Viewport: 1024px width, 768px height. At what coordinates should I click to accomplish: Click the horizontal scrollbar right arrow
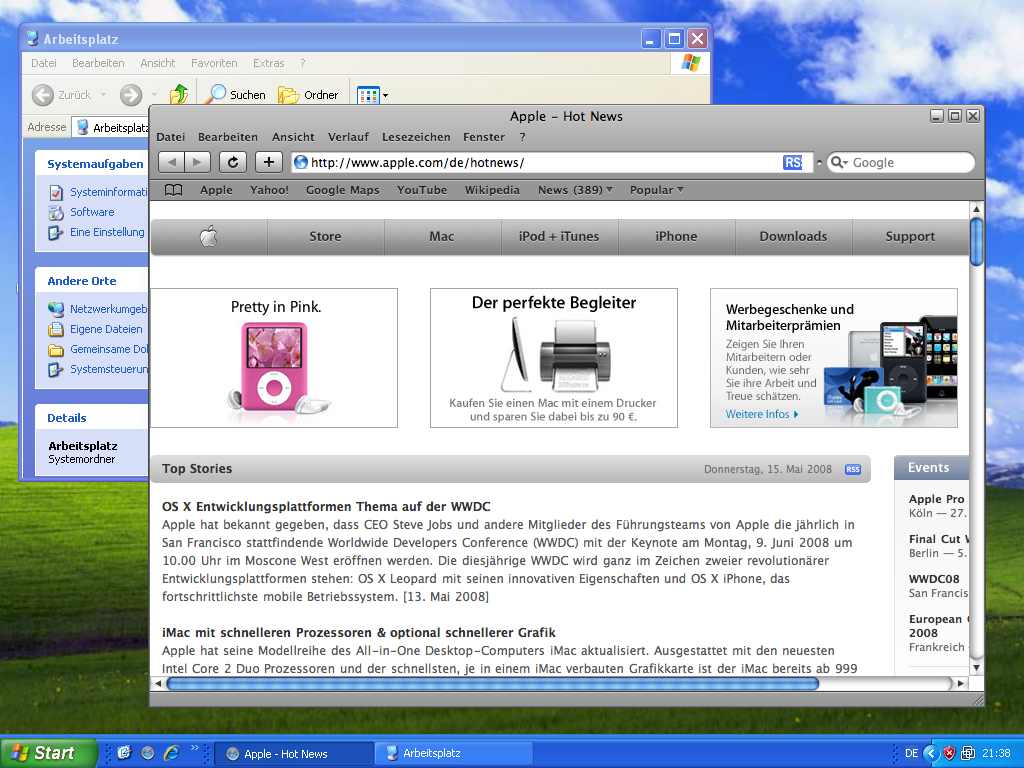pyautogui.click(x=960, y=684)
